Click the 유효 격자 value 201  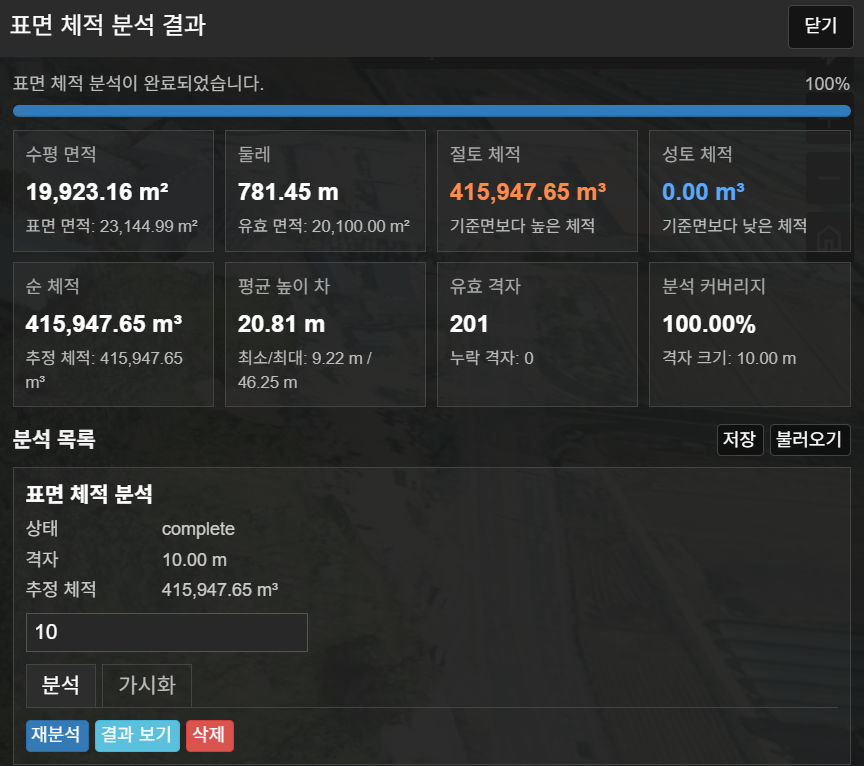point(468,323)
